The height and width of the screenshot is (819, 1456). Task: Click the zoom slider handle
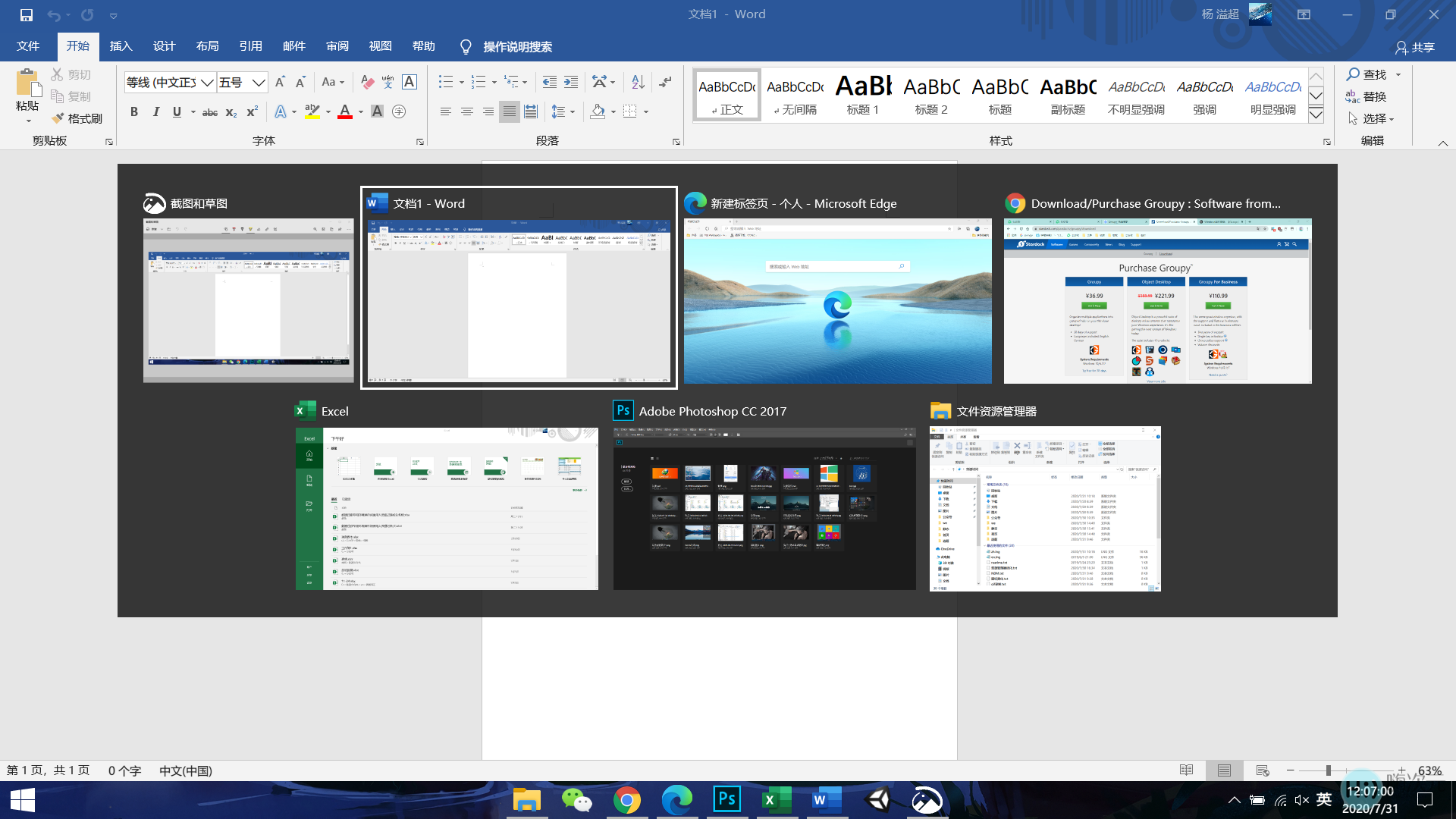(1328, 770)
